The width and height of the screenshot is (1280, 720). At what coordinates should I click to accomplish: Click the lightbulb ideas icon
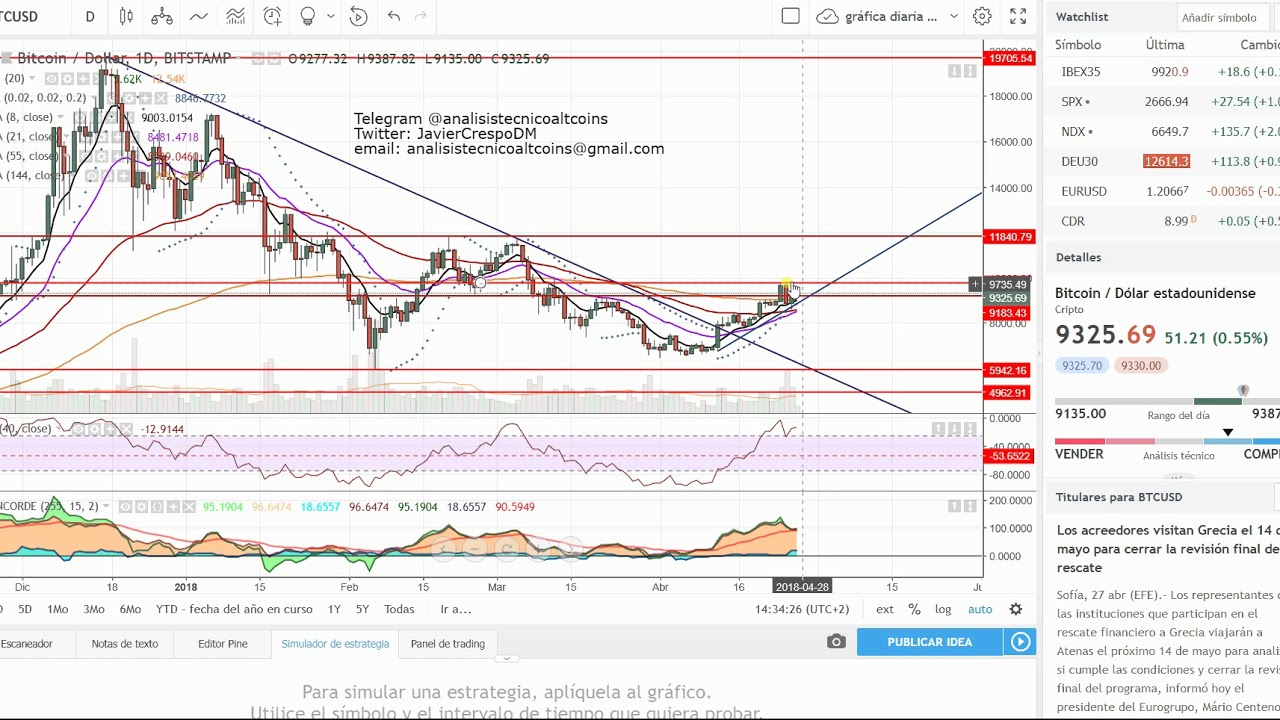tap(308, 16)
